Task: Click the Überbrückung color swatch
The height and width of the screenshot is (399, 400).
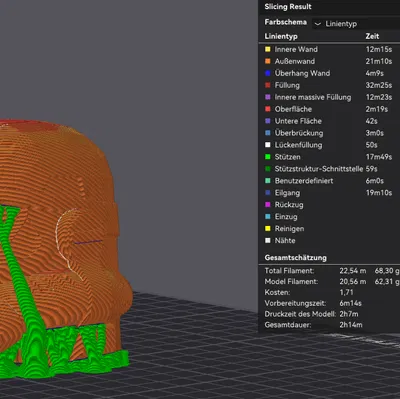Action: [268, 133]
